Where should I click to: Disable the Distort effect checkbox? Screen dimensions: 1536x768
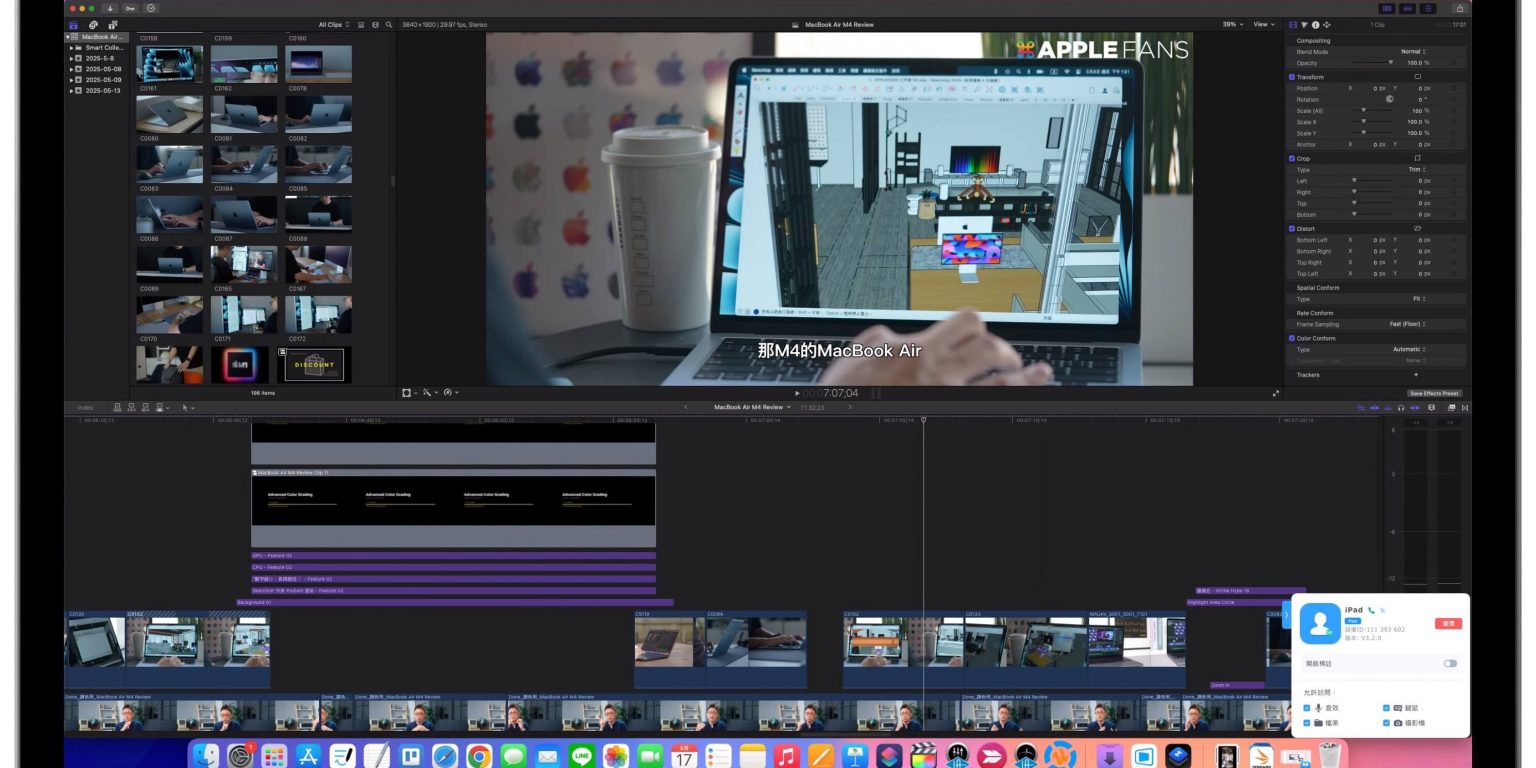coord(1292,229)
